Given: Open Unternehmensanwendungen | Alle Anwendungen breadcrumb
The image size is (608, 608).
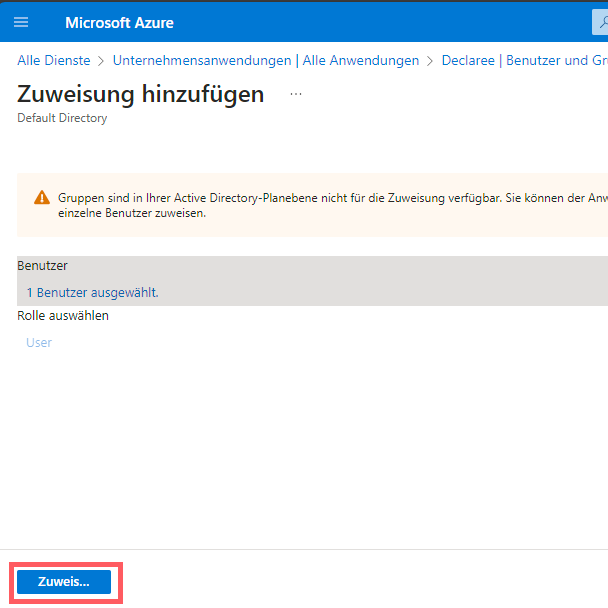Looking at the screenshot, I should pyautogui.click(x=266, y=61).
